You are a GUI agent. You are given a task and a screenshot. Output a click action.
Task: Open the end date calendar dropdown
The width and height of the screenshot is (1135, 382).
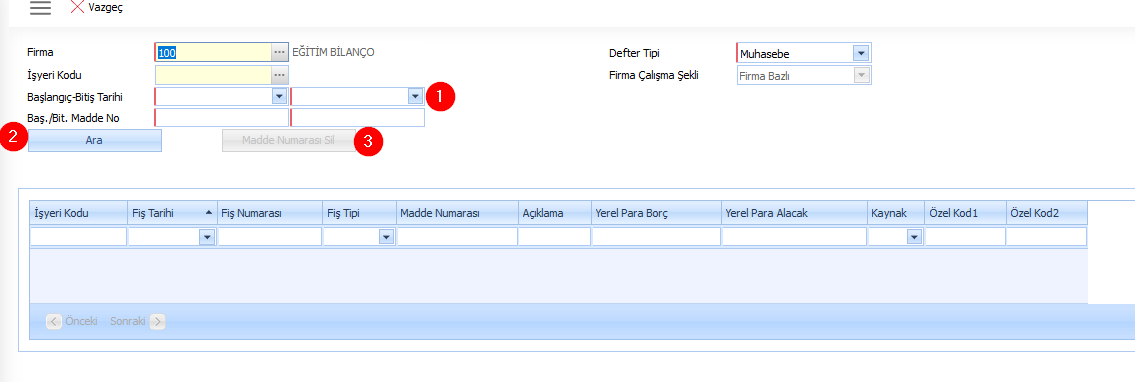coord(415,96)
